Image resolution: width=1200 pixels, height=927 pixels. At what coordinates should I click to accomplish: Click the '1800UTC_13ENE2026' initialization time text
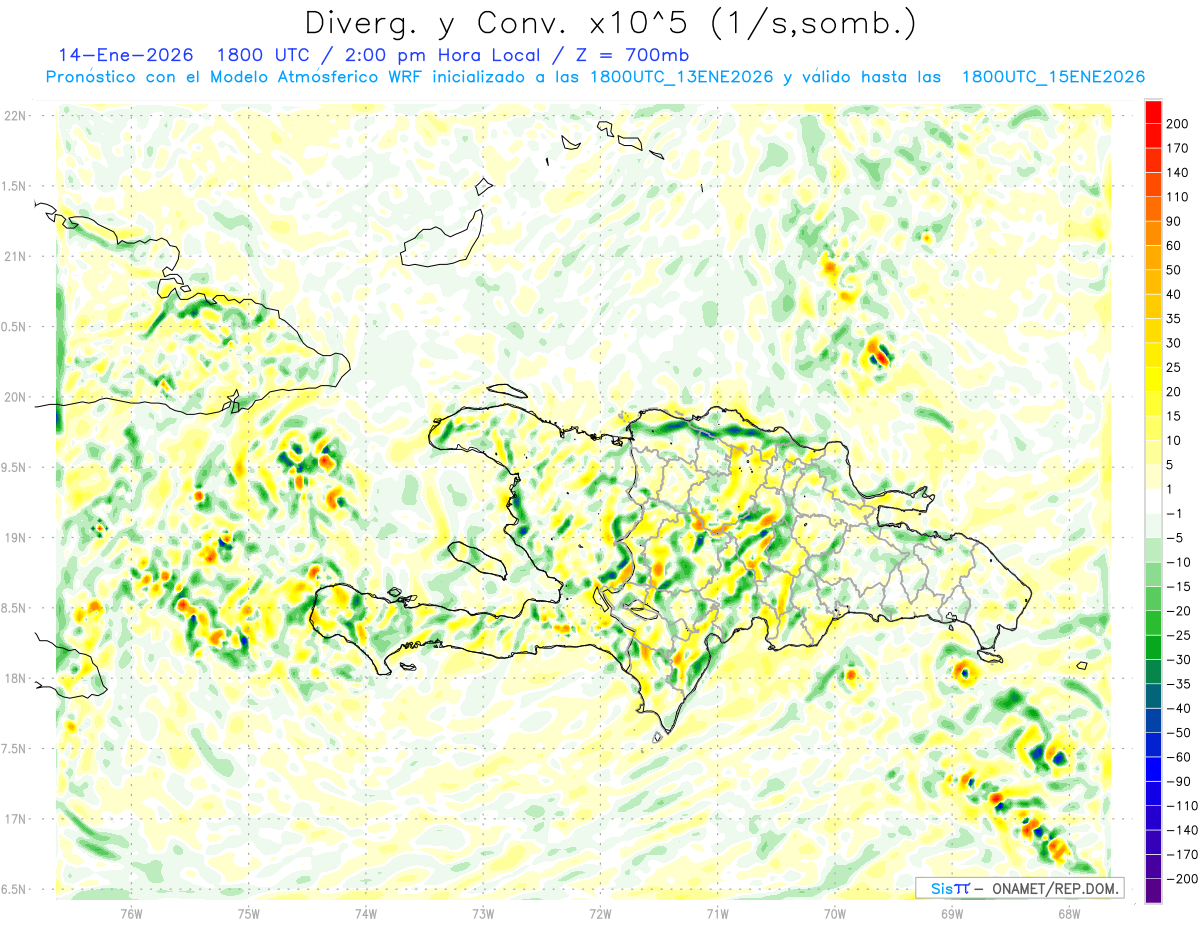point(681,77)
